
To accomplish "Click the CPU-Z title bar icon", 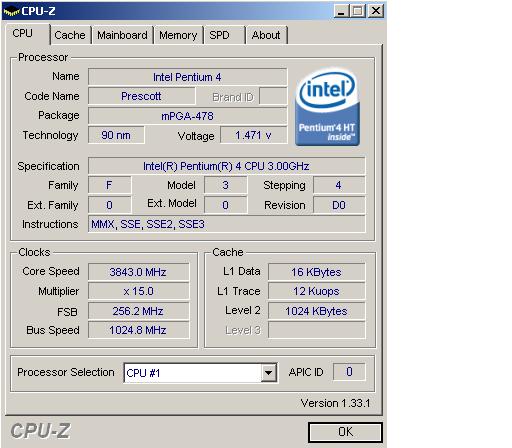I will point(11,12).
